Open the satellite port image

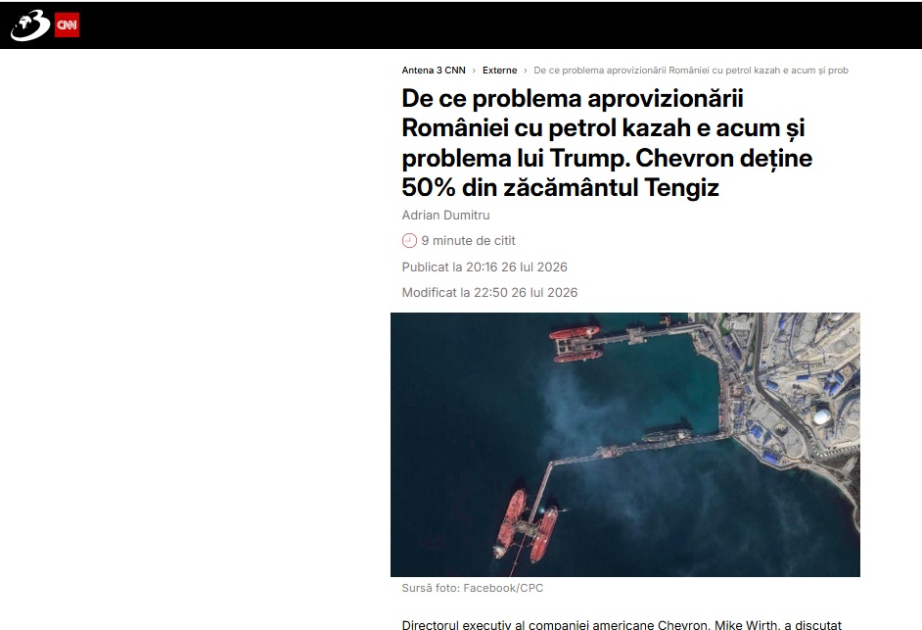(x=625, y=444)
